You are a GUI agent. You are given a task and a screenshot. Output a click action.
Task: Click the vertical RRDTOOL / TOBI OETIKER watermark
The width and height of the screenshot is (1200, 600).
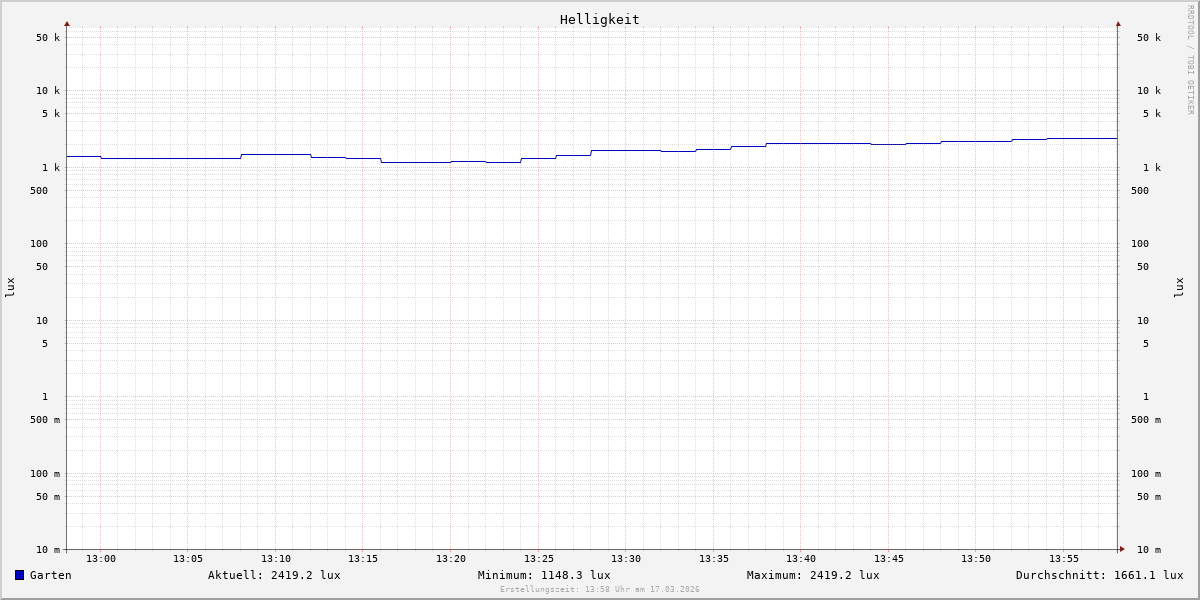pos(1190,59)
